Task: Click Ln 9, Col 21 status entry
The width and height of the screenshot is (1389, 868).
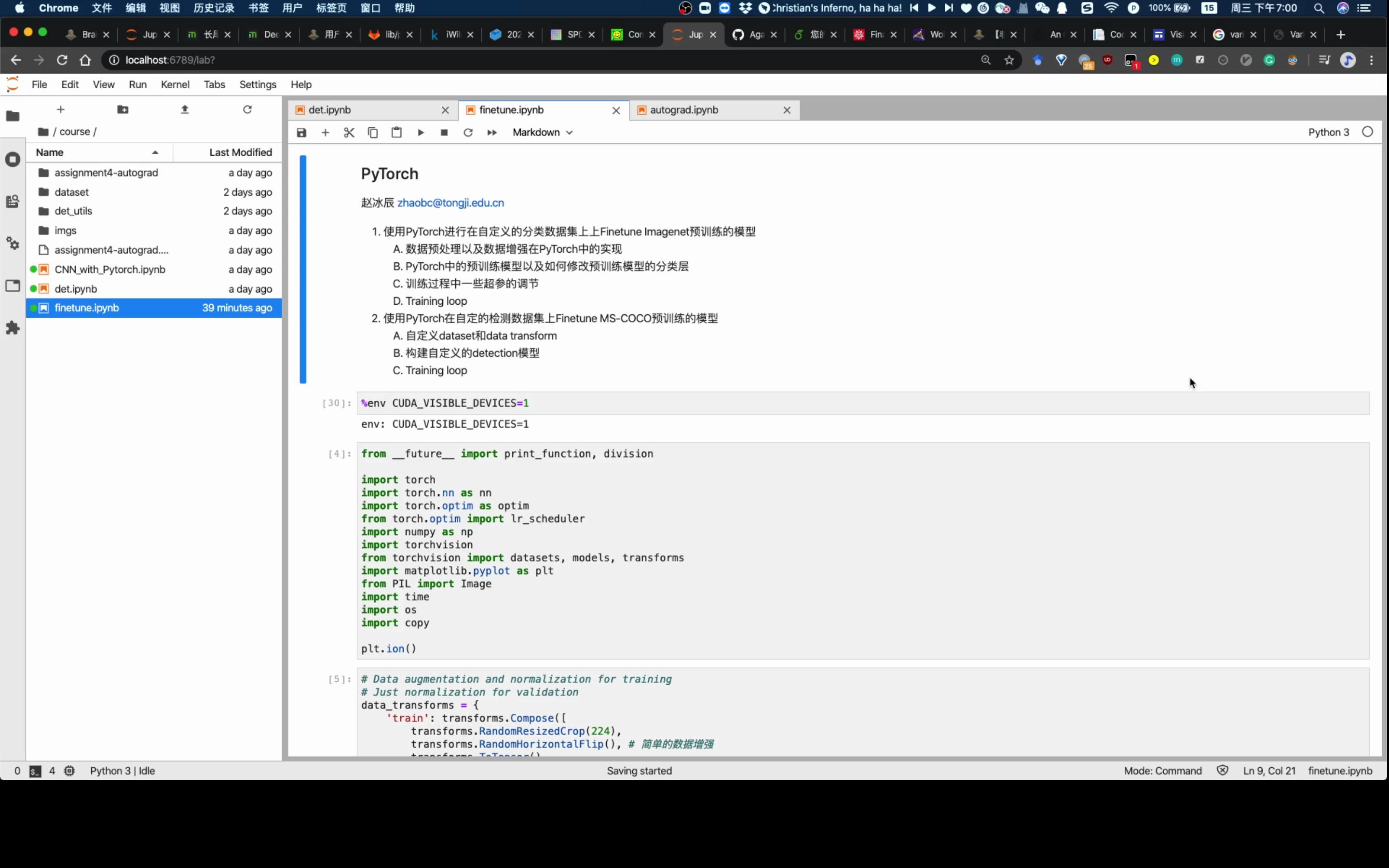Action: [1269, 771]
